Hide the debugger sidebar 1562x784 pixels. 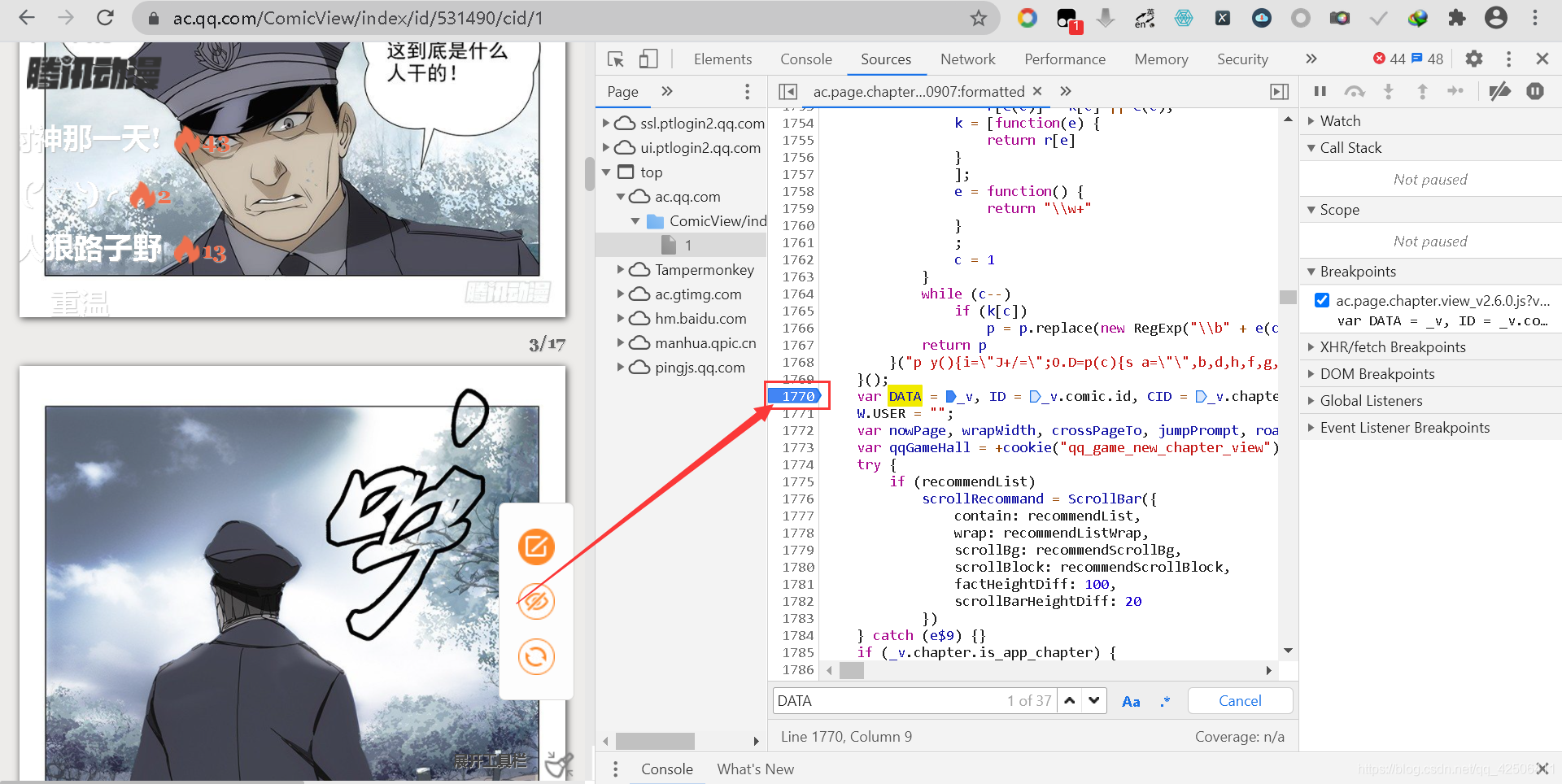pyautogui.click(x=1279, y=91)
